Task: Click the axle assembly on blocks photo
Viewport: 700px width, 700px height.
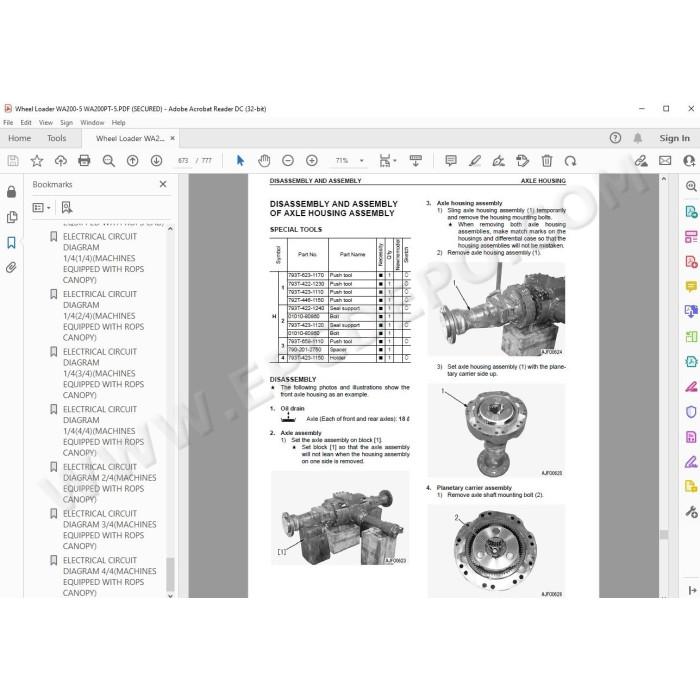Action: [x=340, y=518]
